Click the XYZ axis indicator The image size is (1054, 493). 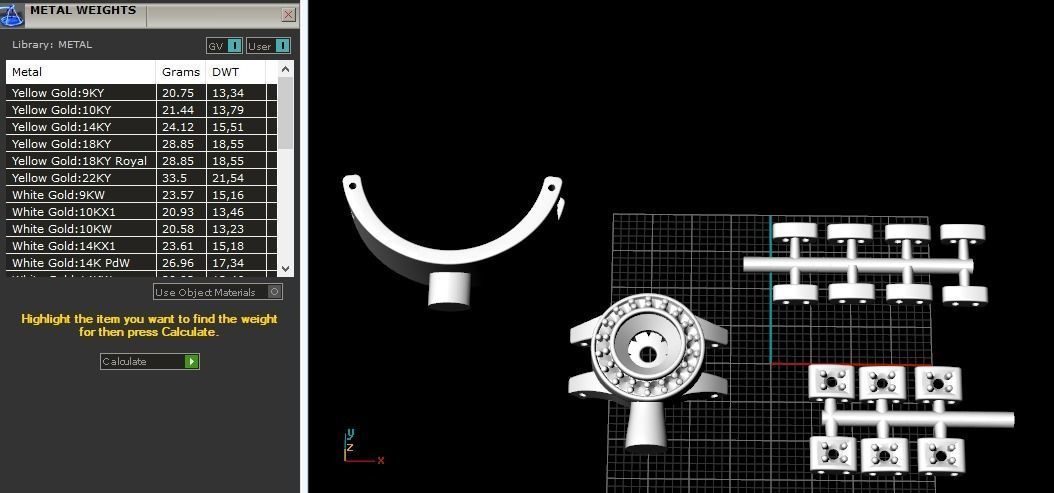pyautogui.click(x=363, y=446)
